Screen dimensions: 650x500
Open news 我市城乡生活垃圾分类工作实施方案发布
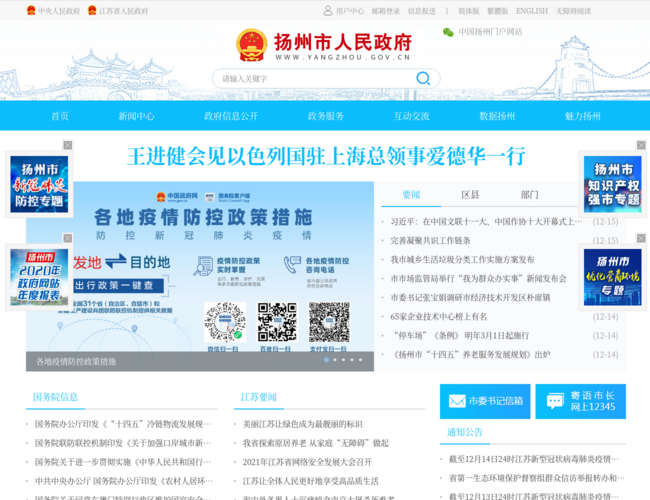coord(462,260)
